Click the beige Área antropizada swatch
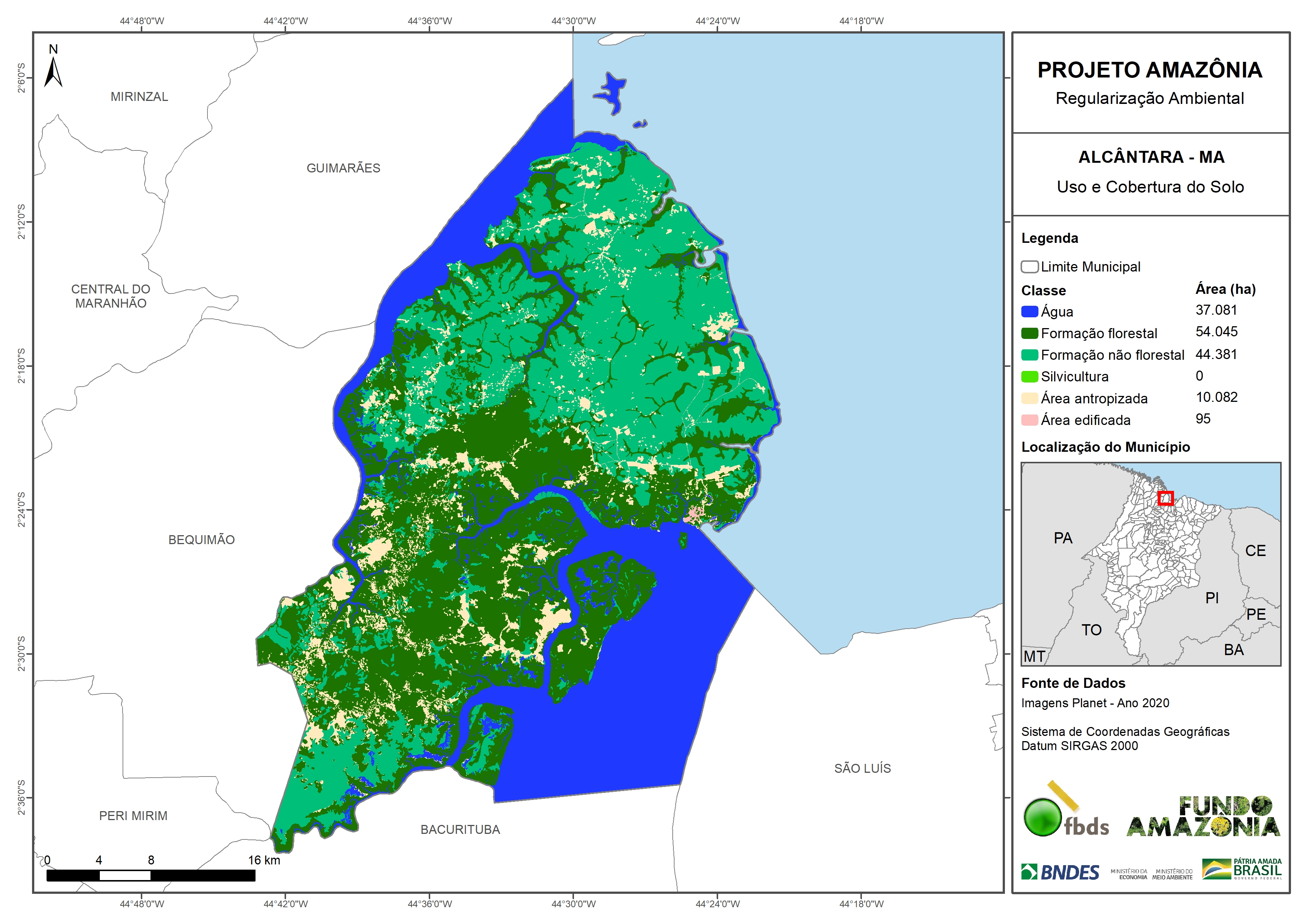1307x924 pixels. [1029, 398]
